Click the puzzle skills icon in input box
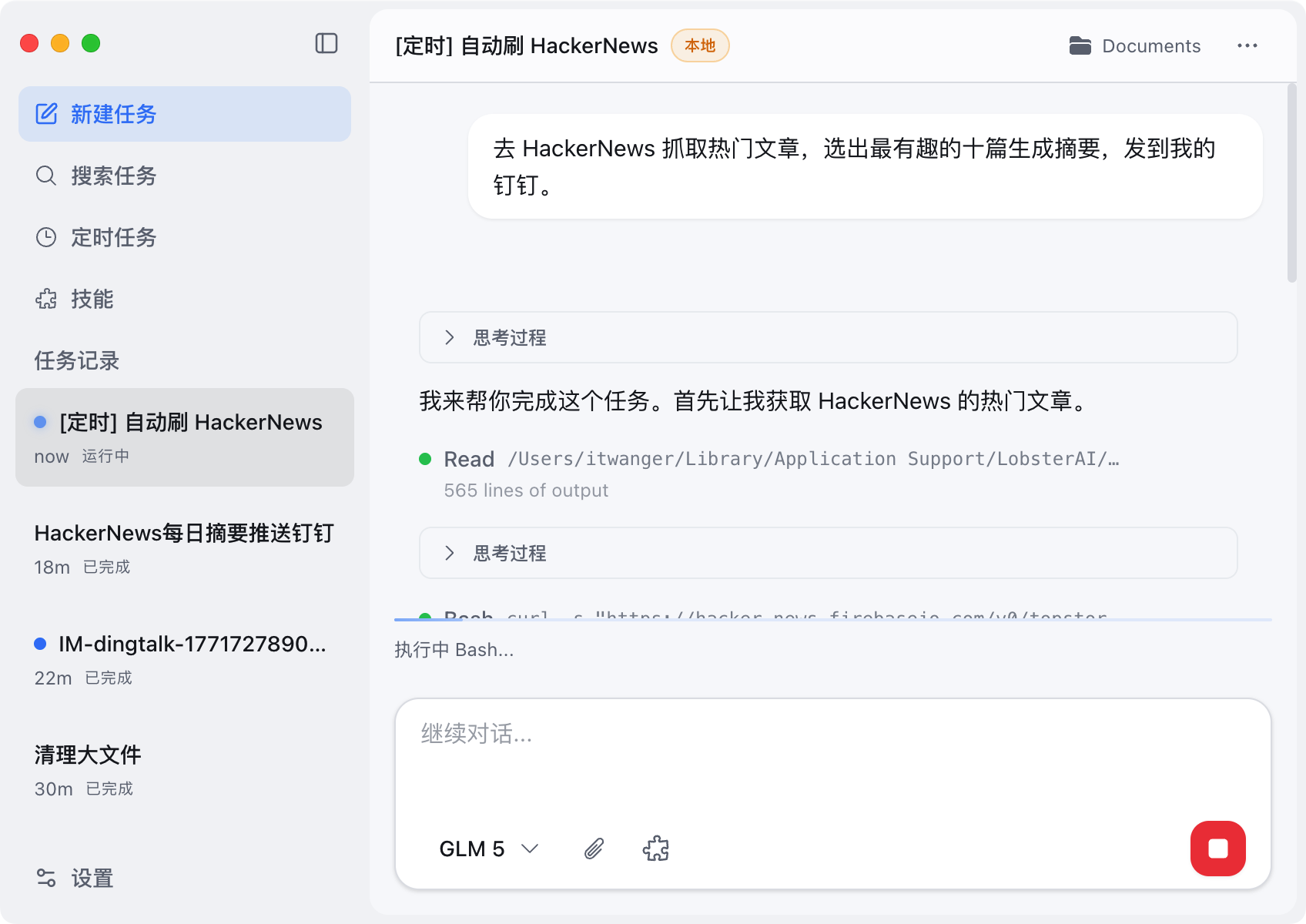Image resolution: width=1306 pixels, height=924 pixels. (655, 849)
